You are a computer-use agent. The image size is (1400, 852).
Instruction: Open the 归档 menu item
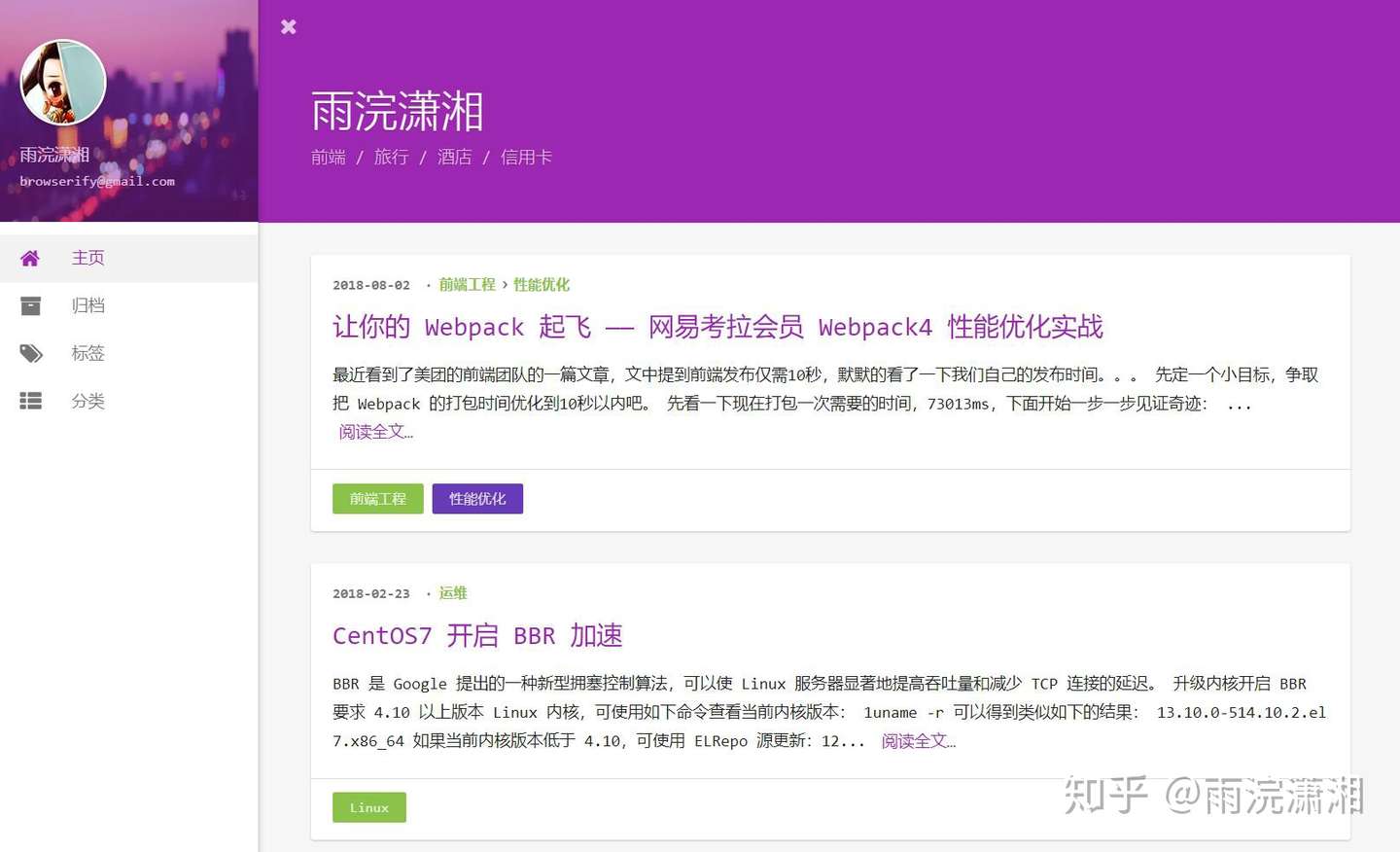[129, 305]
